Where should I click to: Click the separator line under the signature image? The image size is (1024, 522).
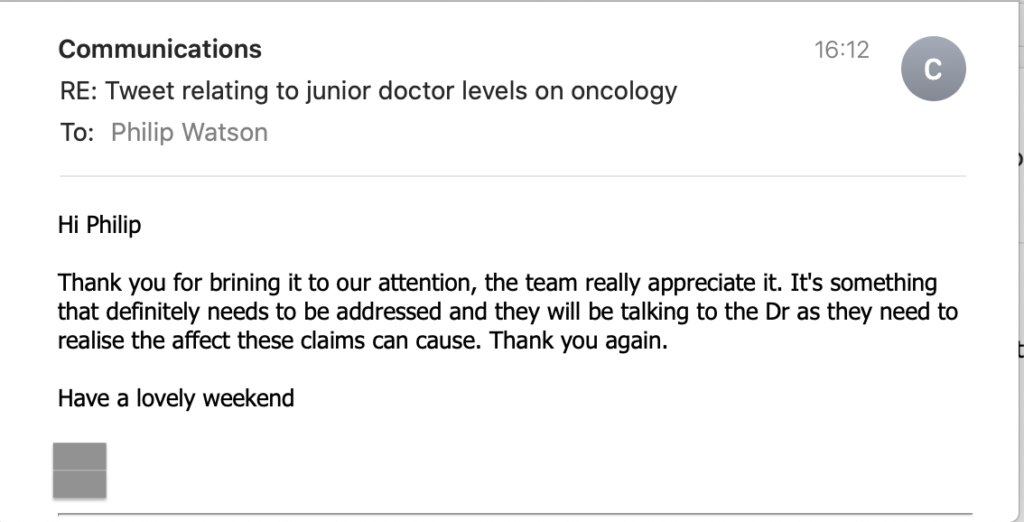515,515
